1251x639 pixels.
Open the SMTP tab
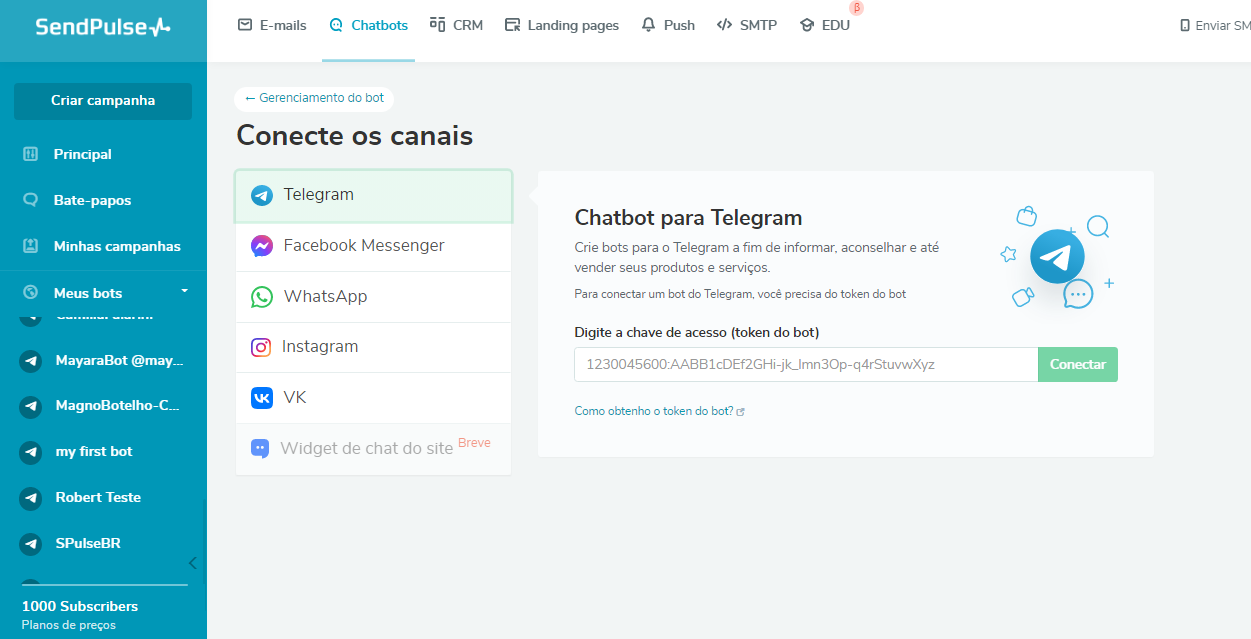[747, 25]
